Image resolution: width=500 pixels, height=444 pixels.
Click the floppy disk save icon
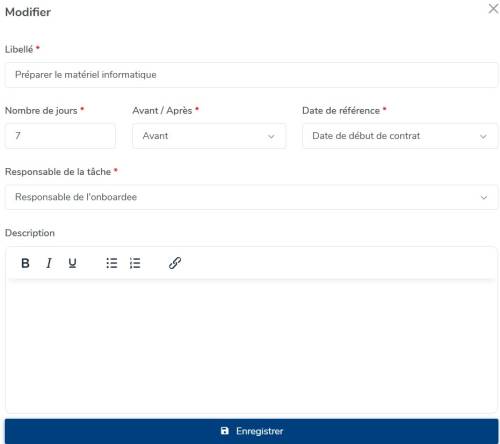tap(225, 431)
